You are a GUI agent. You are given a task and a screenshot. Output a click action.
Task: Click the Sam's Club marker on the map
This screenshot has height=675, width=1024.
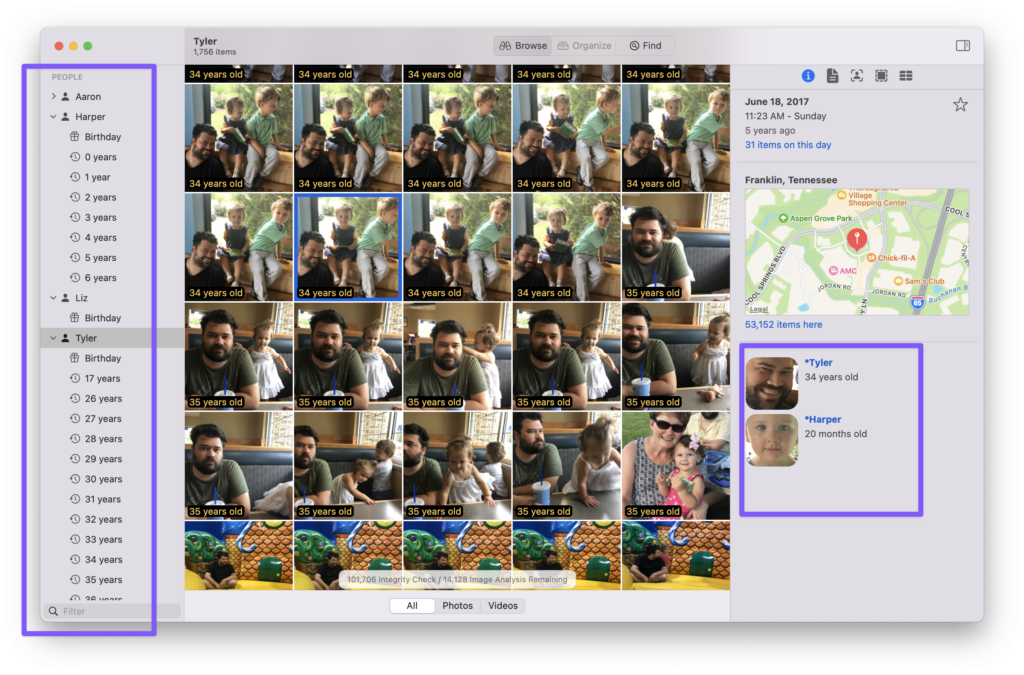coord(898,281)
